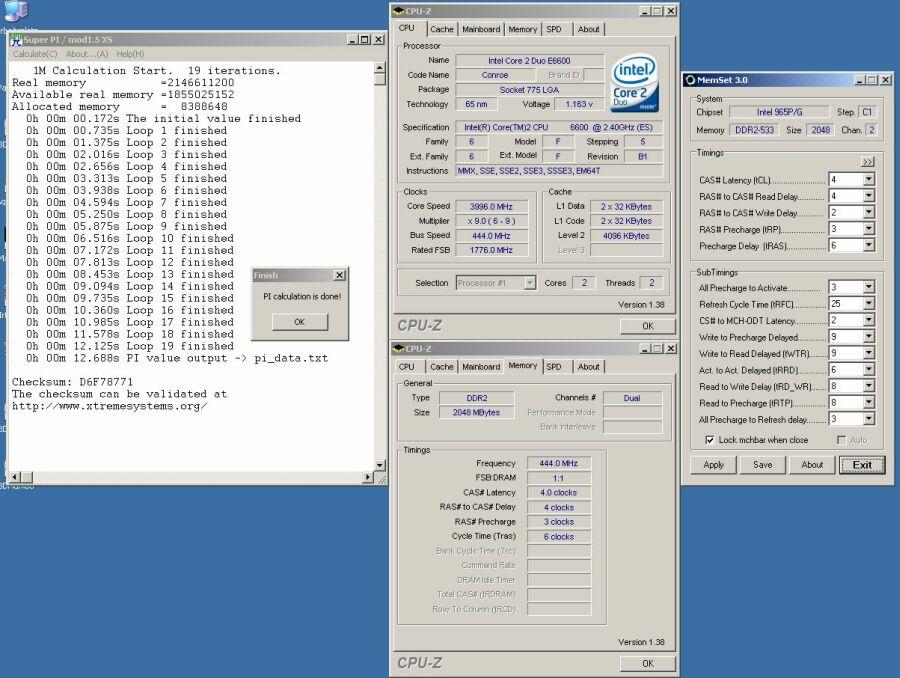The height and width of the screenshot is (678, 900).
Task: Switch to SPD tab in lower CPU-Z window
Action: [554, 367]
